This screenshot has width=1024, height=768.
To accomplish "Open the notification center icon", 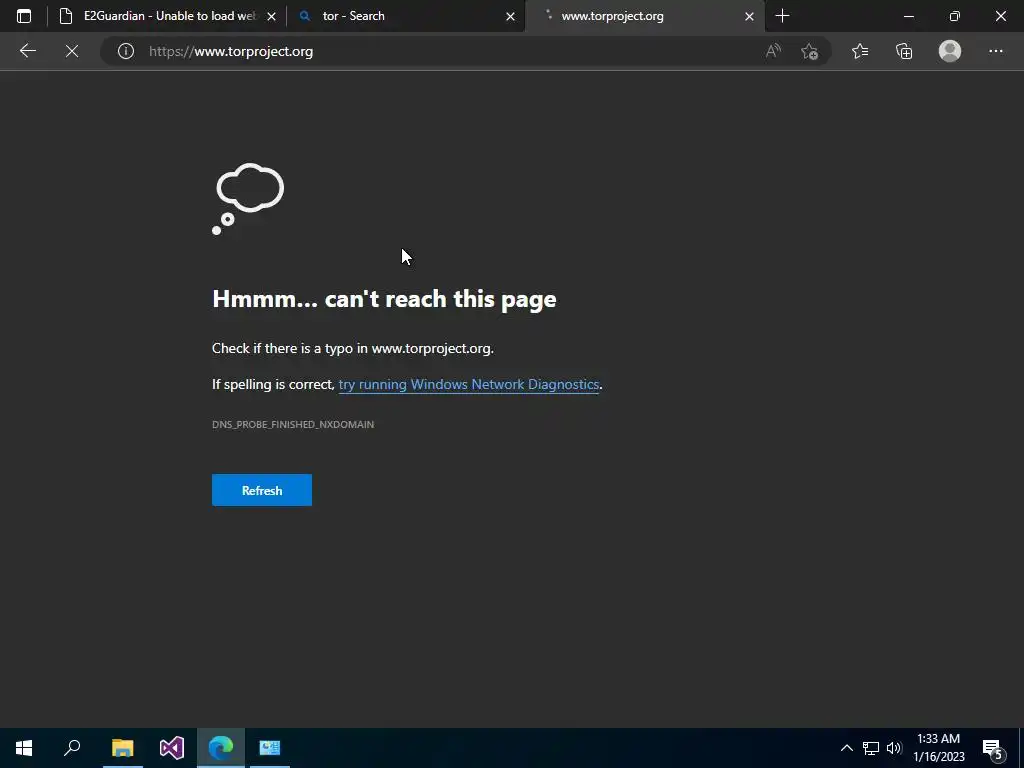I will 993,749.
